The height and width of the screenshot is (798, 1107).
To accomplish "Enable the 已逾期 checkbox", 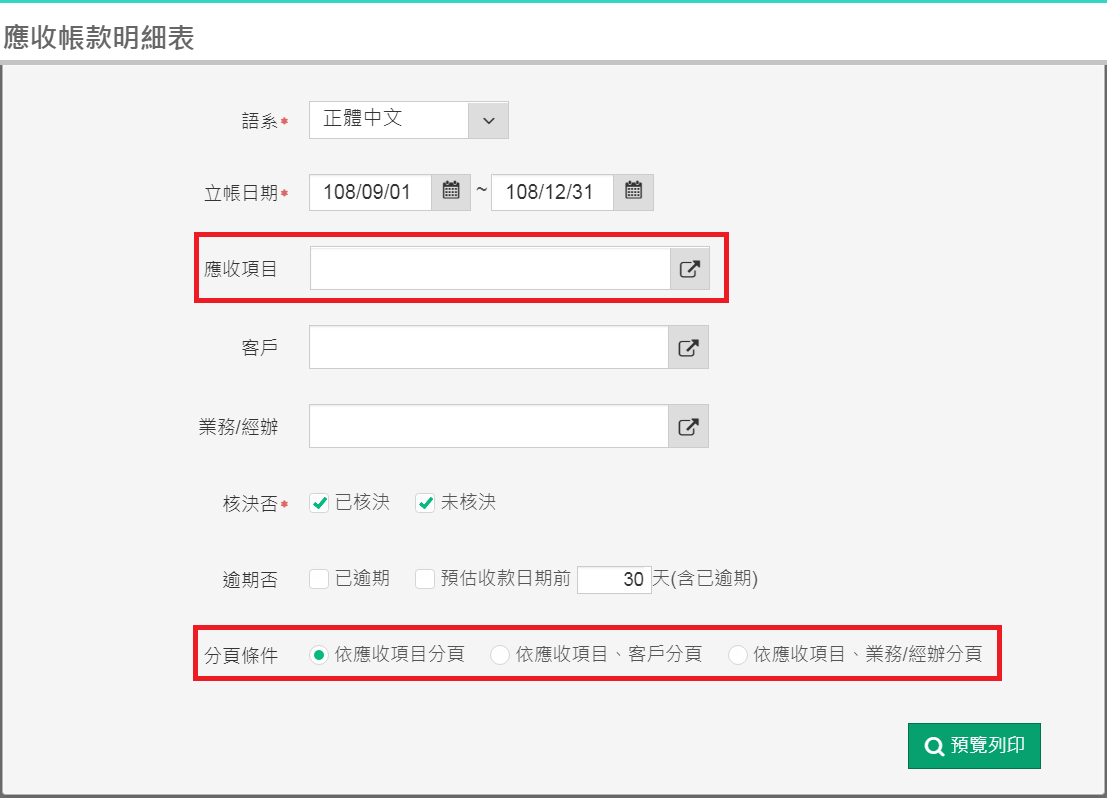I will 319,579.
